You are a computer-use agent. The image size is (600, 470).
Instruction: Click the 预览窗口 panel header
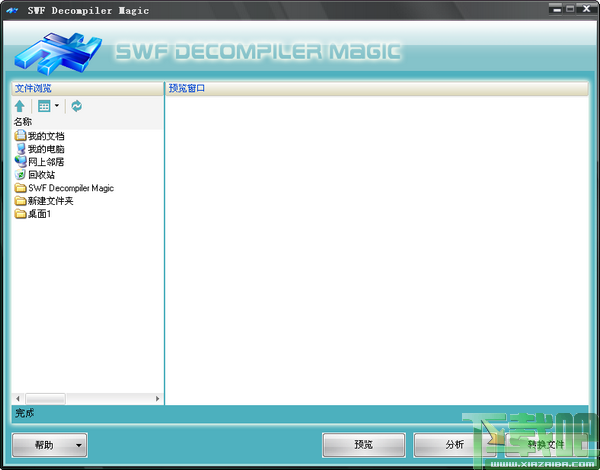pyautogui.click(x=377, y=88)
